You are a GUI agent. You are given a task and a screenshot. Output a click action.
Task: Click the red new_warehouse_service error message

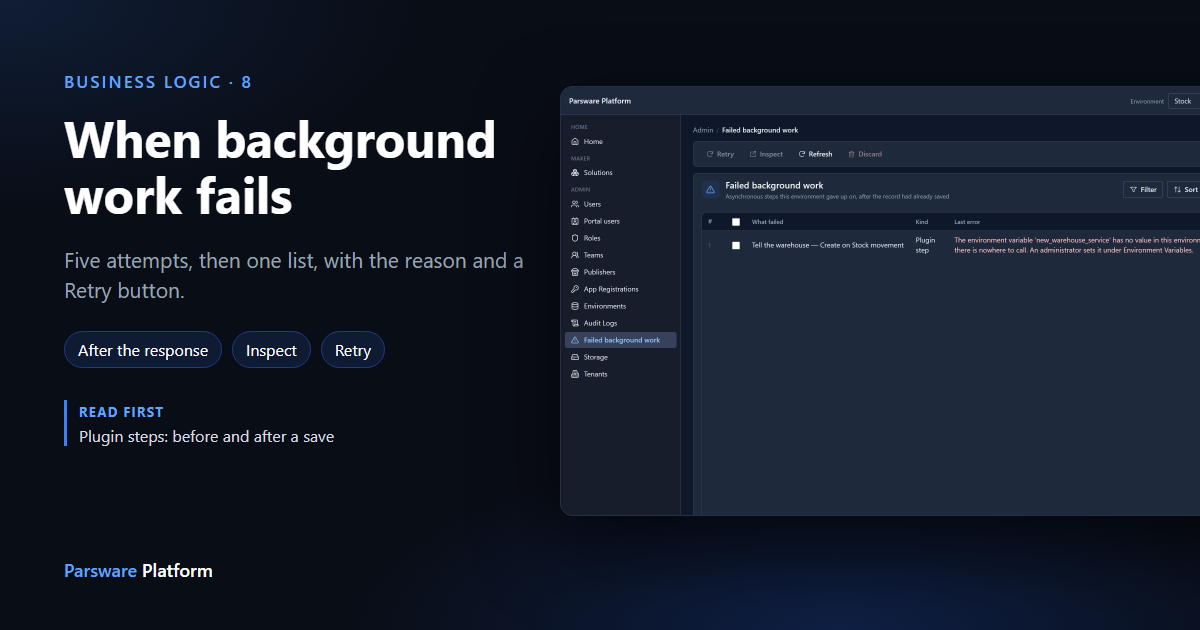click(x=1076, y=245)
